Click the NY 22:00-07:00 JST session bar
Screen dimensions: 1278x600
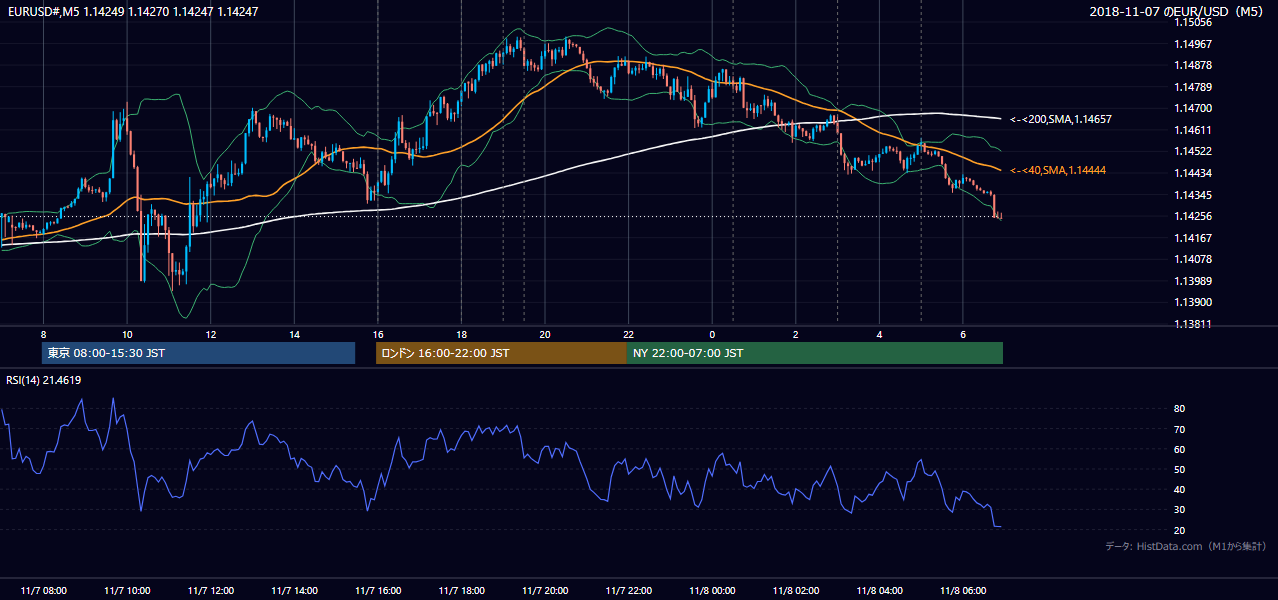[815, 353]
